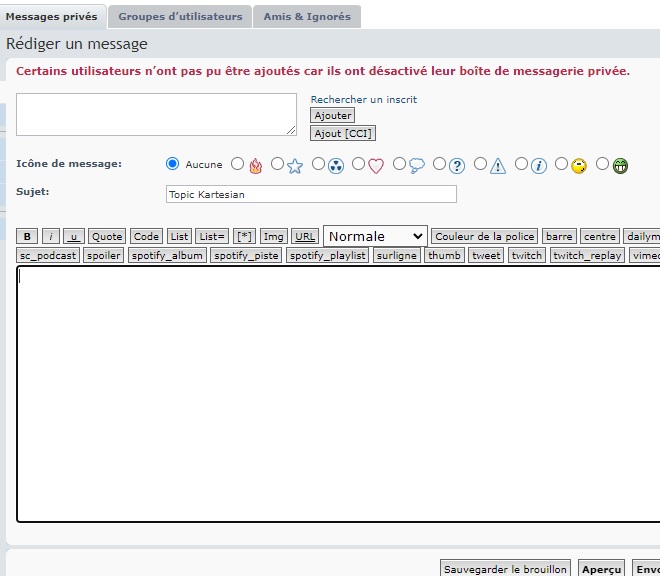The image size is (660, 576).
Task: Switch to Groupes d'utilisateurs tab
Action: pyautogui.click(x=180, y=16)
